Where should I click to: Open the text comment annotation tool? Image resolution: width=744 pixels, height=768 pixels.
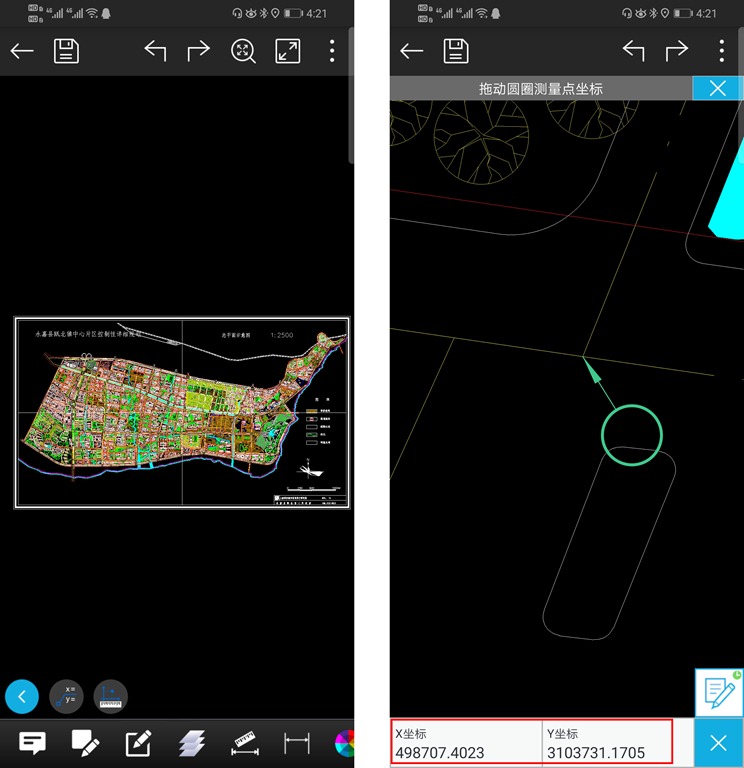point(33,743)
